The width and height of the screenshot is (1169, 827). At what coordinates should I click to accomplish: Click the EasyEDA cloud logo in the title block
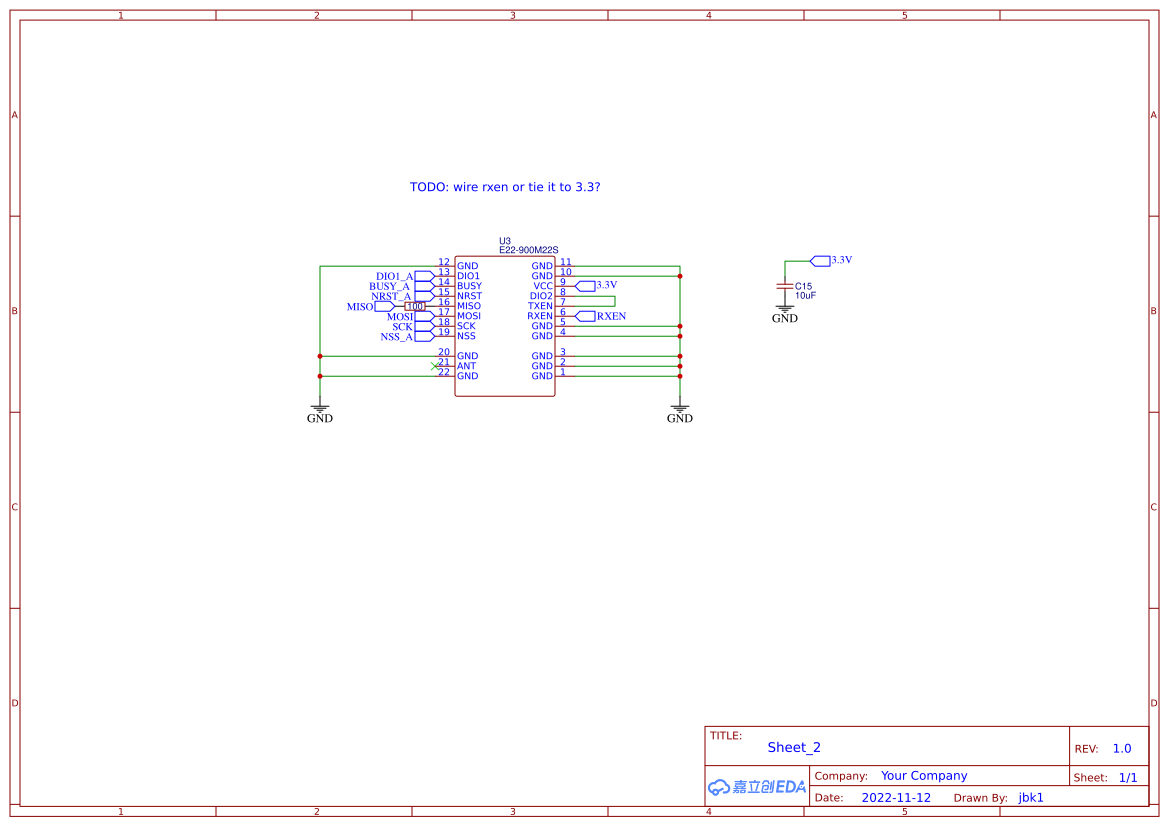[x=756, y=788]
